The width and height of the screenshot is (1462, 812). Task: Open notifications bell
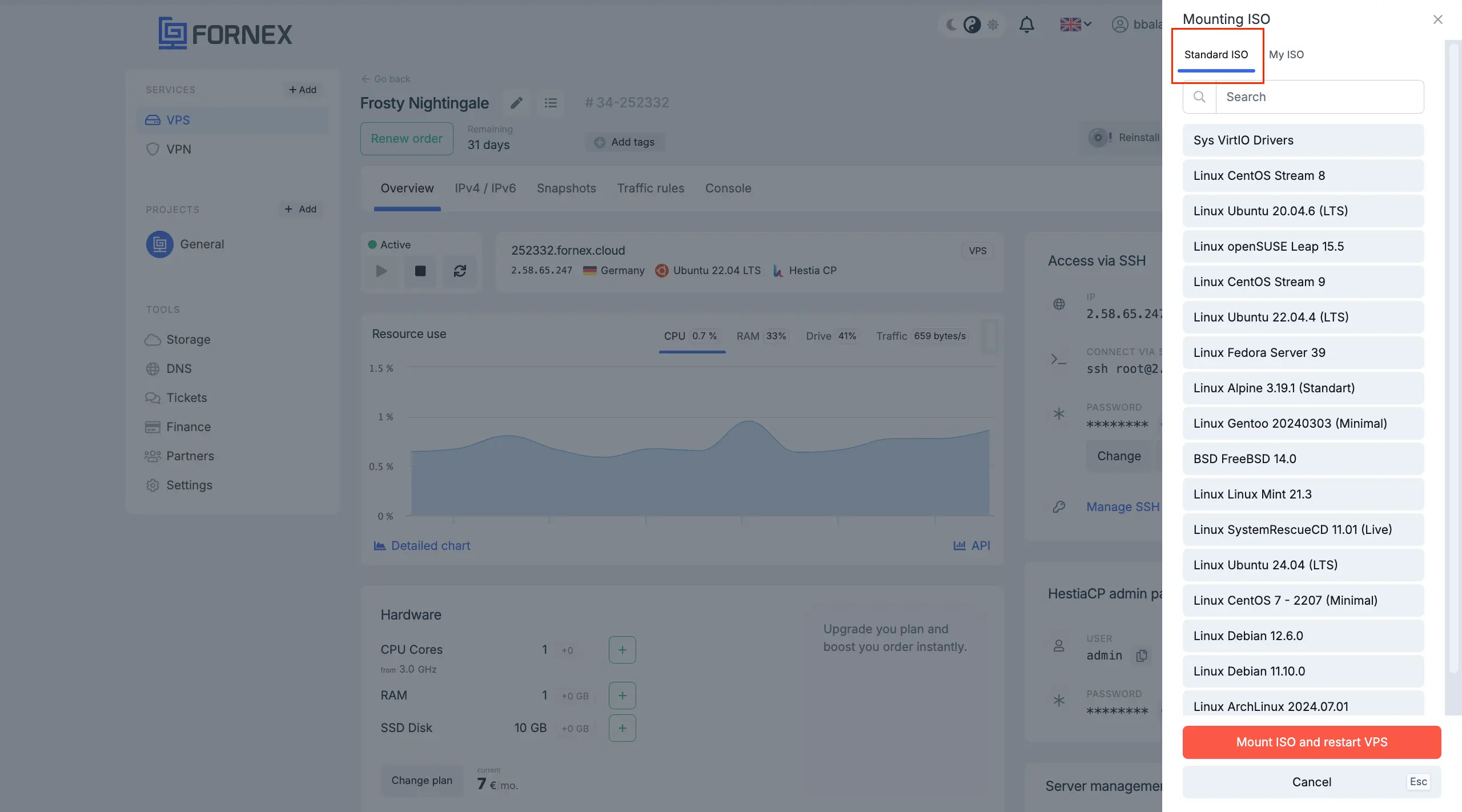[x=1027, y=25]
